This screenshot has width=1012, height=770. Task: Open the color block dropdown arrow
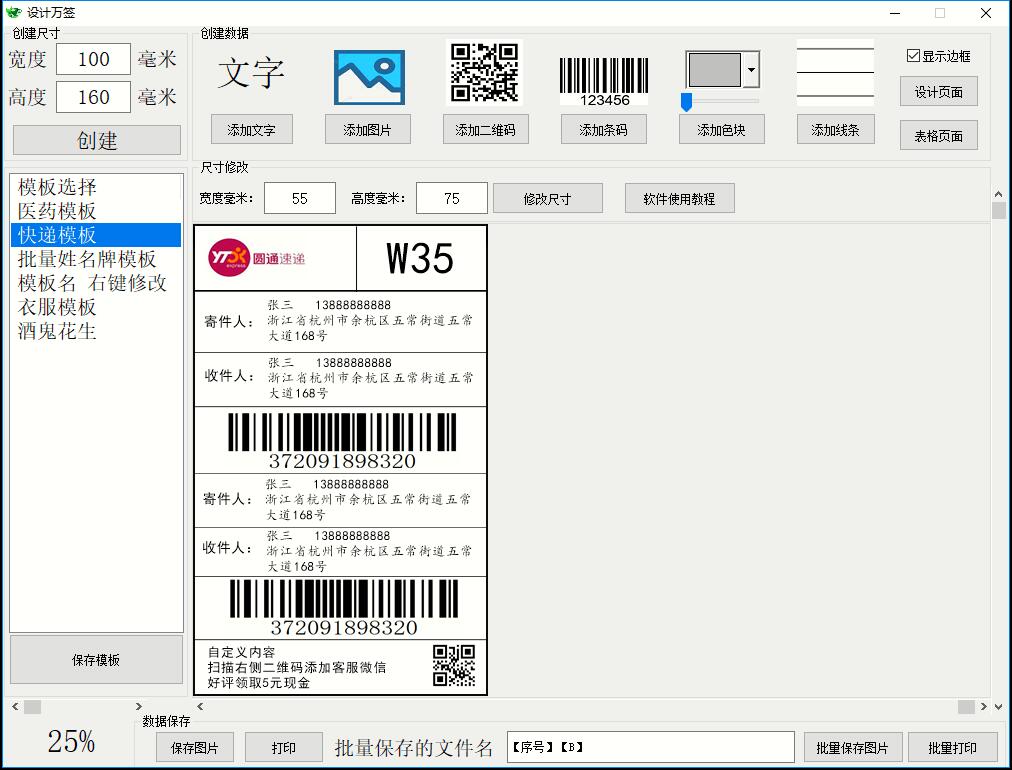(x=752, y=71)
